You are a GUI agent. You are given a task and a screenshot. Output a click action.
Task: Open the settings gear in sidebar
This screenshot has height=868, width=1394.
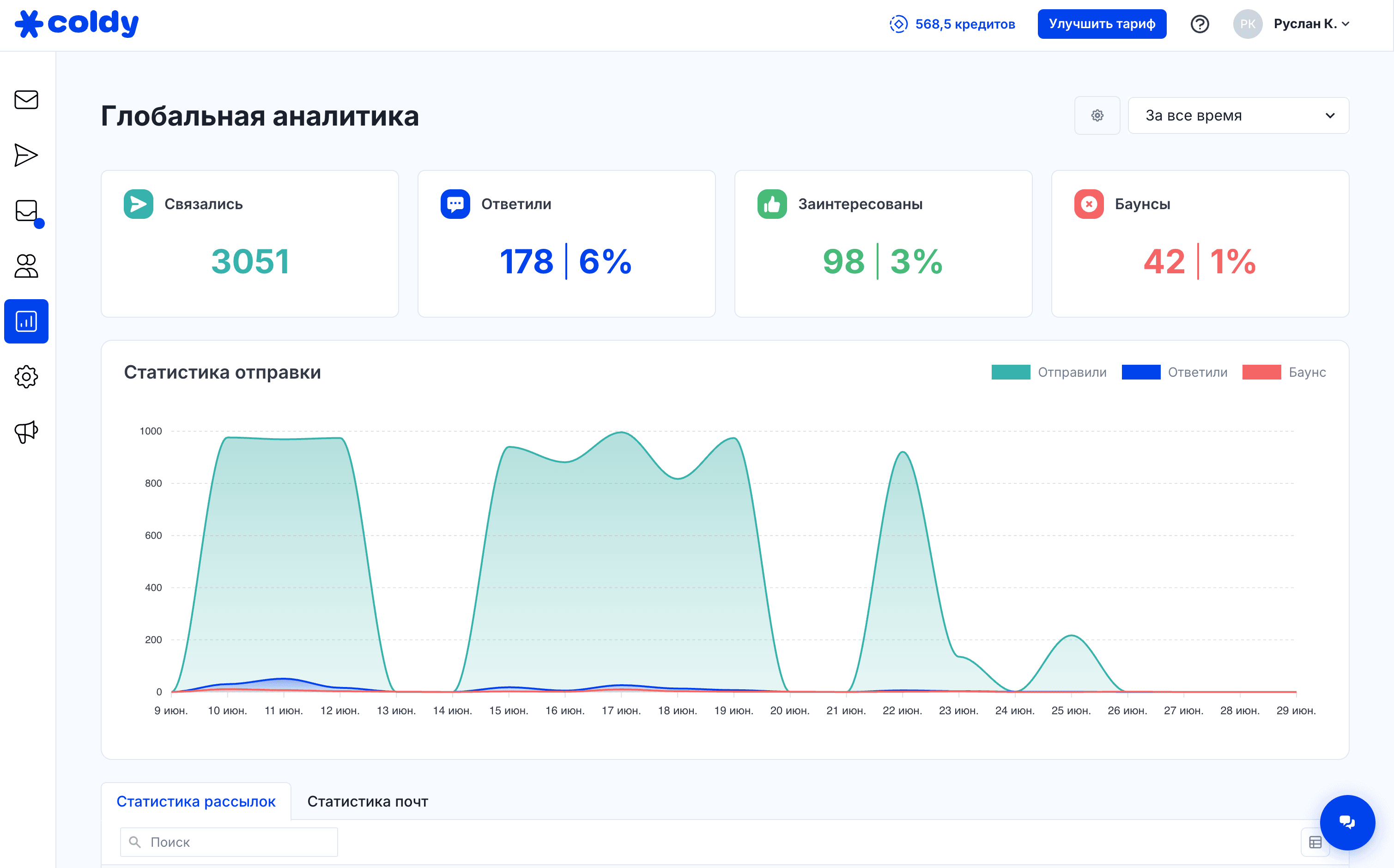tap(26, 377)
